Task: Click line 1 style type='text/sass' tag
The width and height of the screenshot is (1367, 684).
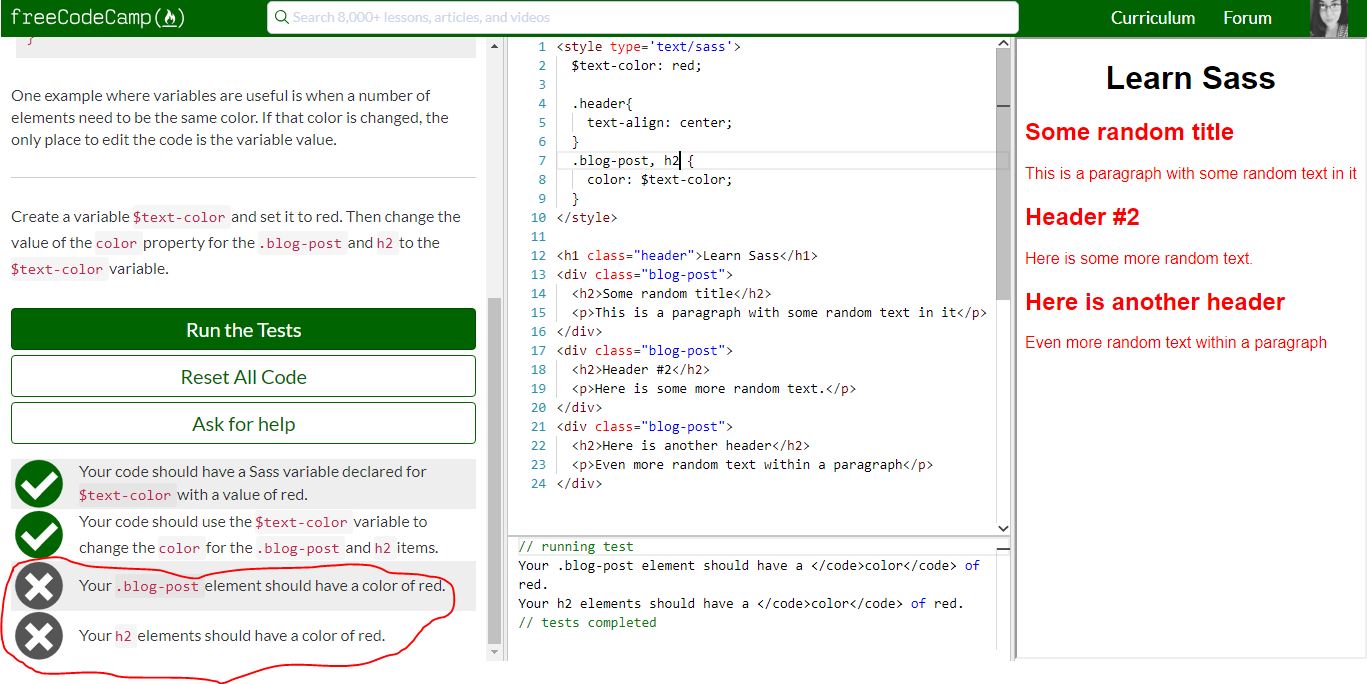Action: [649, 46]
